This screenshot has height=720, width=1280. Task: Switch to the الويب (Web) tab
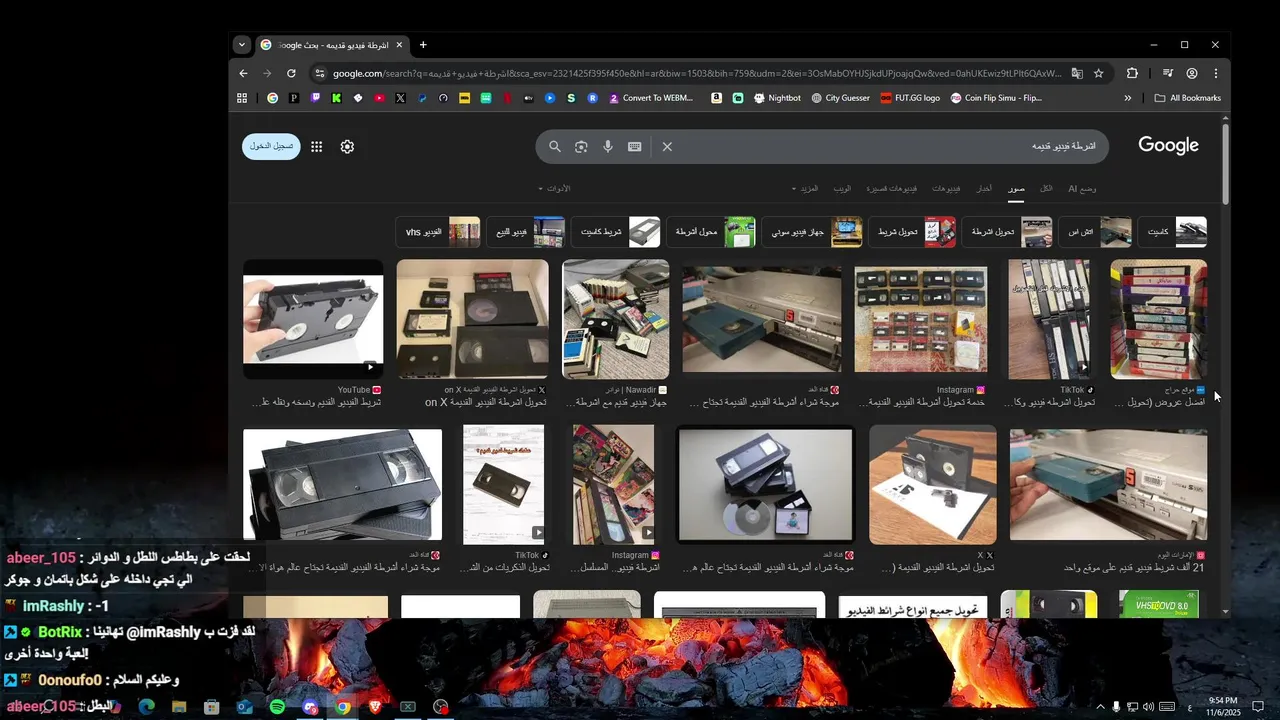click(842, 188)
